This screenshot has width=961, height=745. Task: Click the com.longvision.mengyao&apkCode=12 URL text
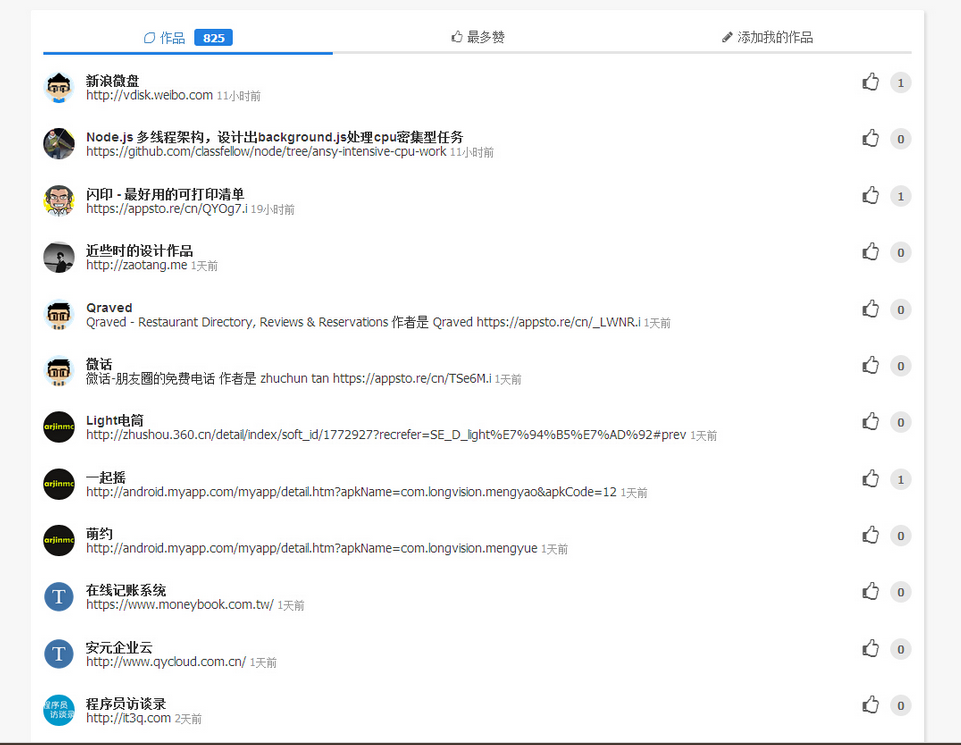click(351, 492)
